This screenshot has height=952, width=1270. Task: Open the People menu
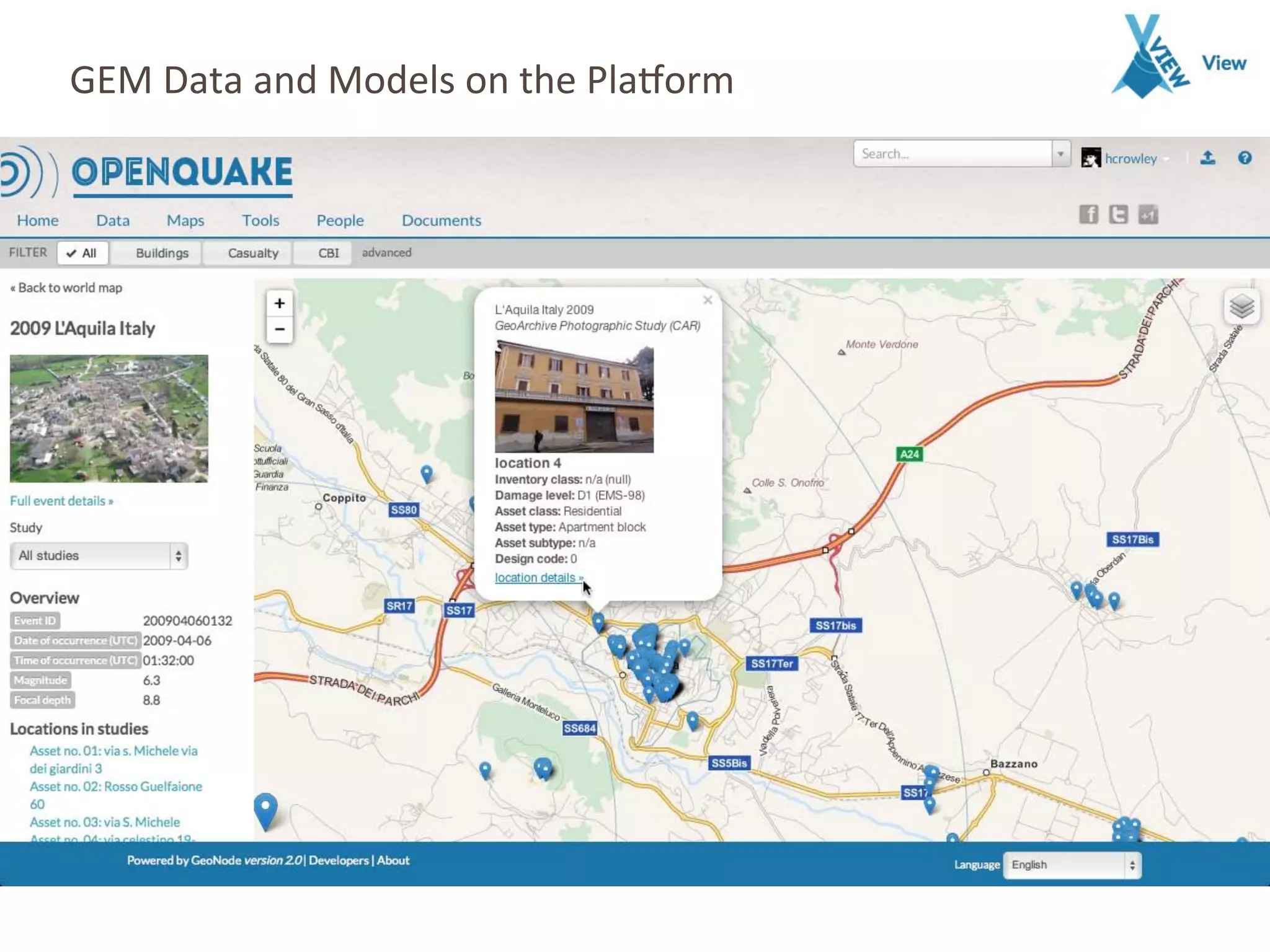(x=340, y=220)
